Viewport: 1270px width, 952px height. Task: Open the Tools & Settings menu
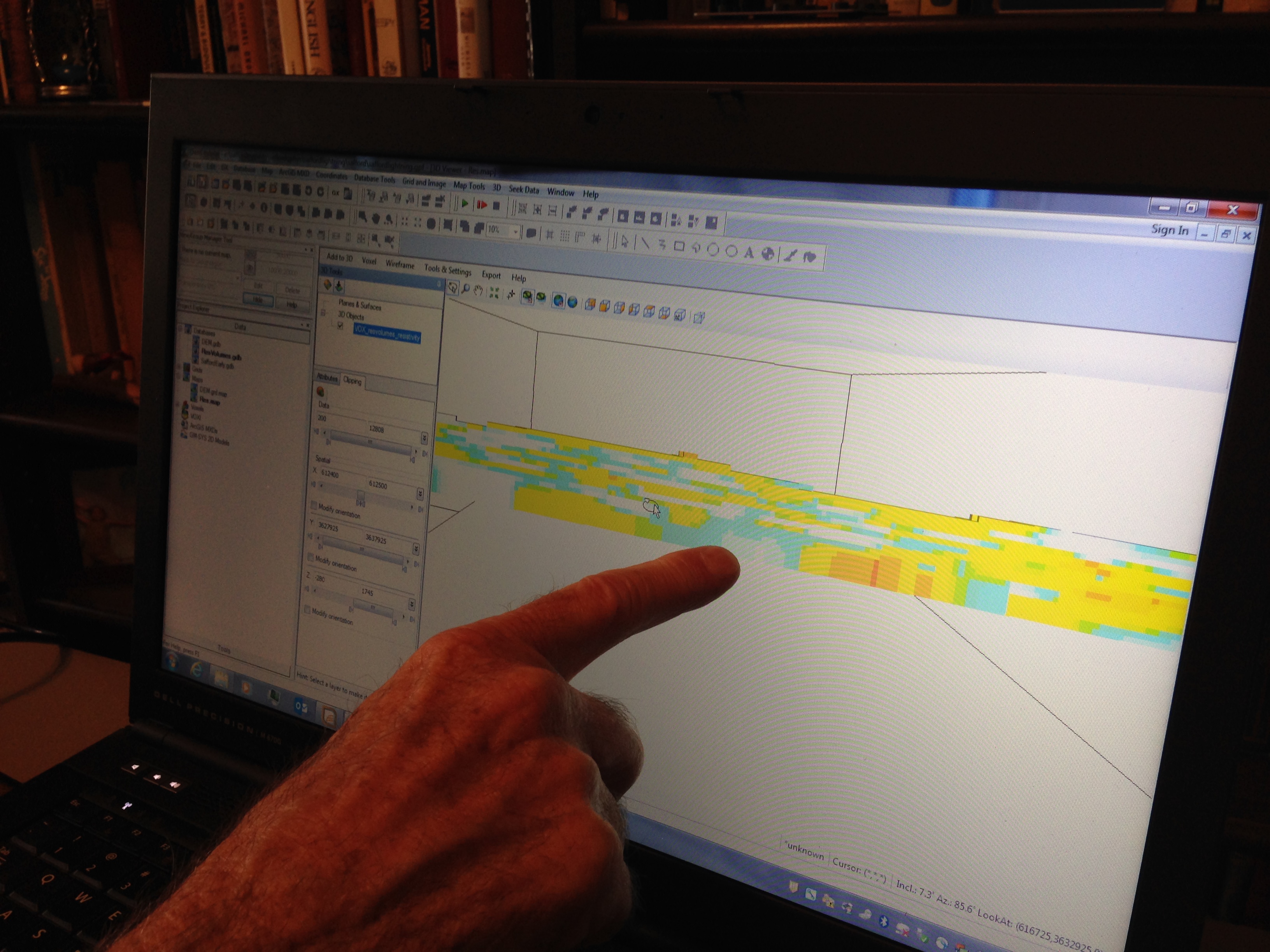[x=448, y=270]
